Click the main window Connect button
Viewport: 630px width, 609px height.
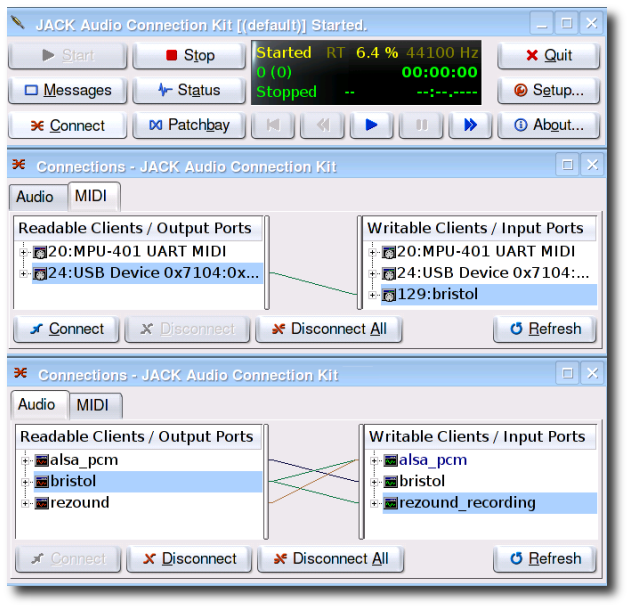[x=68, y=125]
